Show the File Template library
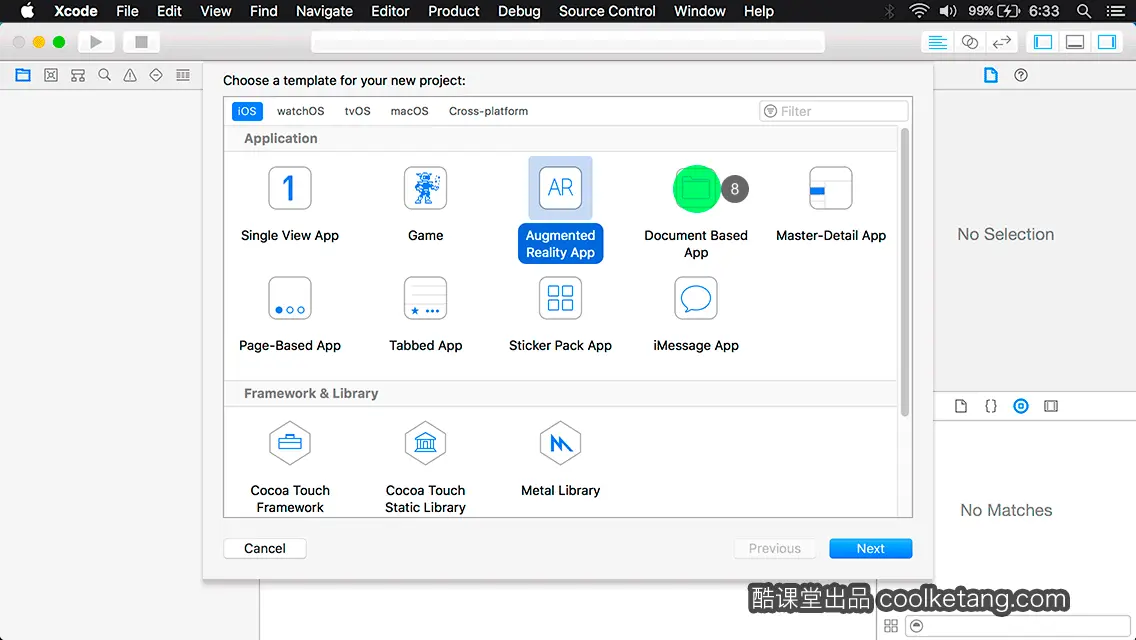This screenshot has width=1136, height=640. pos(961,406)
